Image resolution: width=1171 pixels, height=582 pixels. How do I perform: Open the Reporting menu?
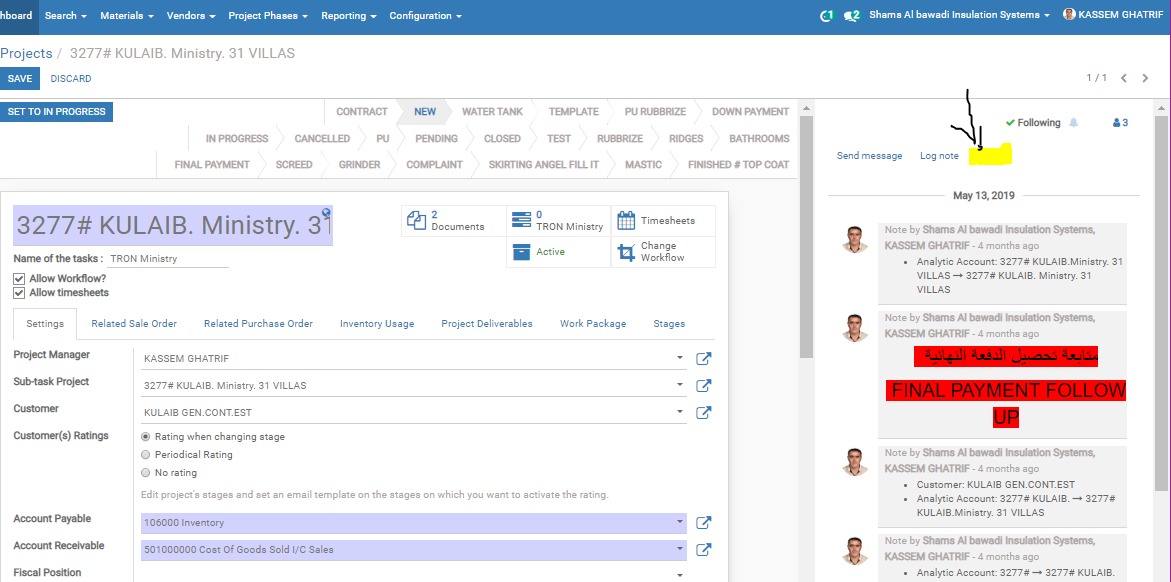point(348,16)
